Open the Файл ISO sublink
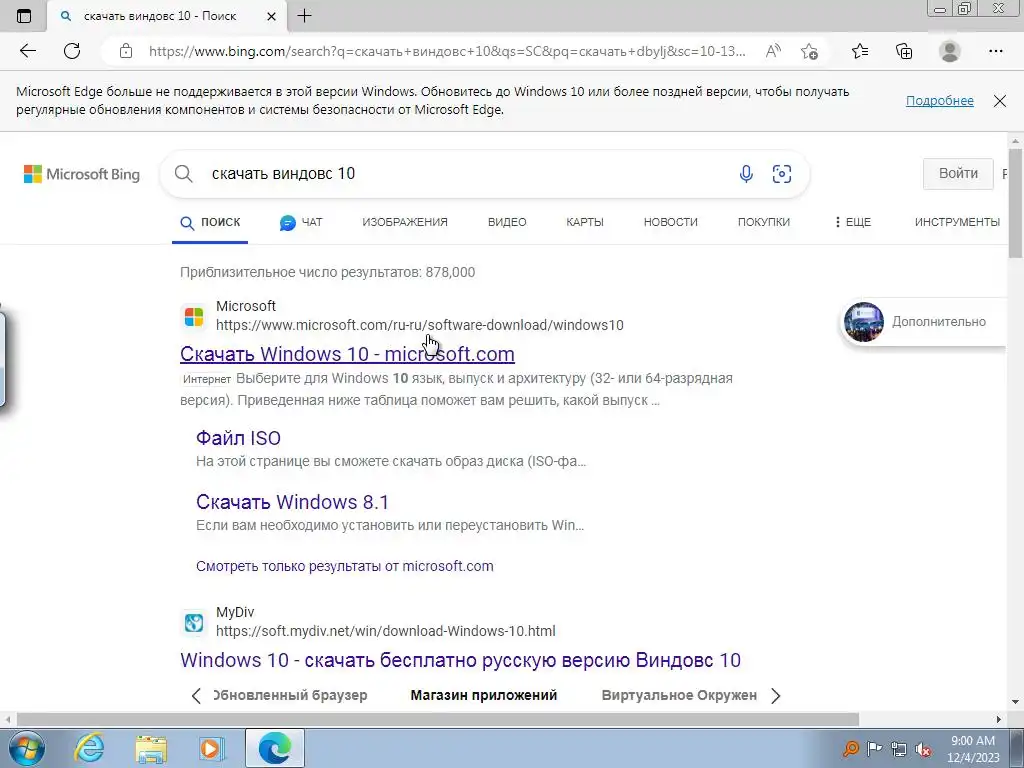The width and height of the screenshot is (1024, 768). pyautogui.click(x=238, y=438)
